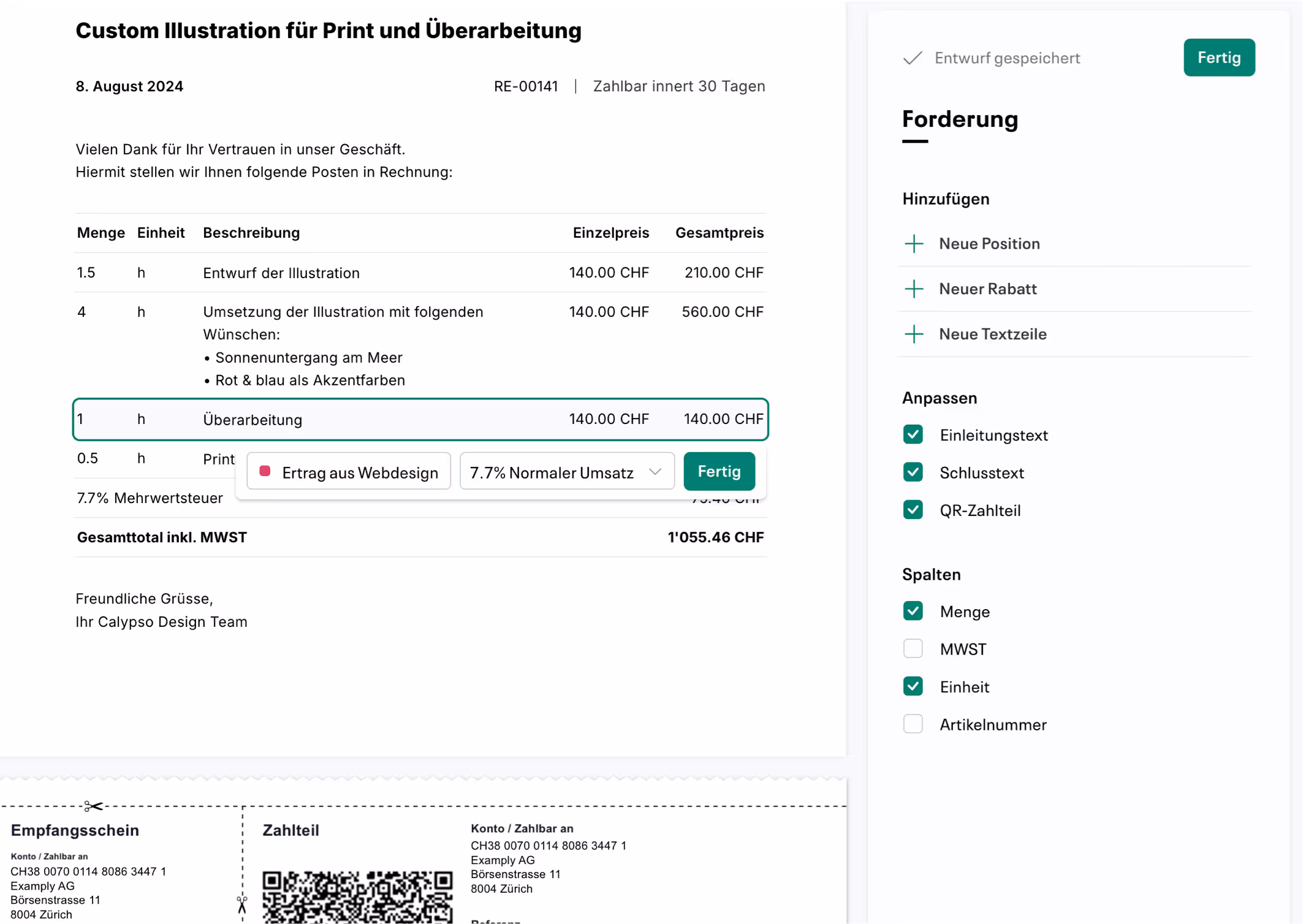Add a Neuer Rabatt

[1075, 289]
